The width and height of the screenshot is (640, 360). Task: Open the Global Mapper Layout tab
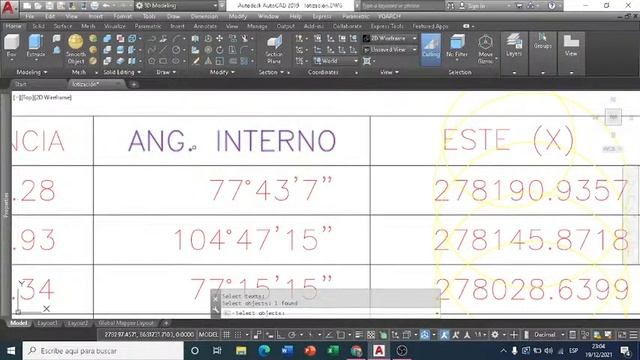126,323
